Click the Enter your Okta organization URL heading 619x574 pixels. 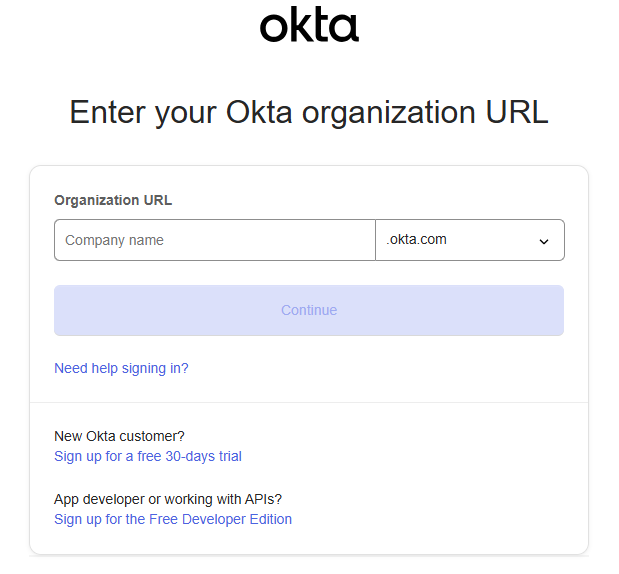[x=309, y=113]
